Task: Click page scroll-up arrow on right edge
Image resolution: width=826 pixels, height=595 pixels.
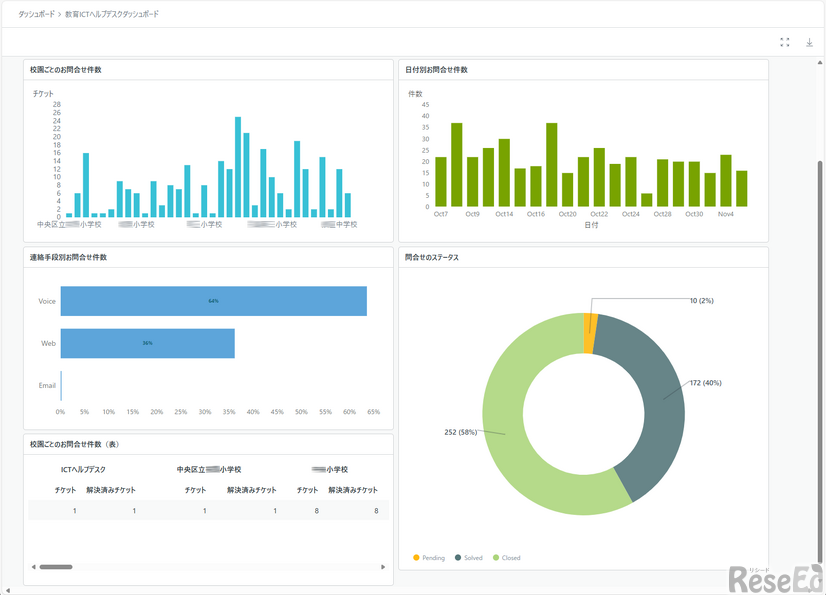Action: (821, 64)
